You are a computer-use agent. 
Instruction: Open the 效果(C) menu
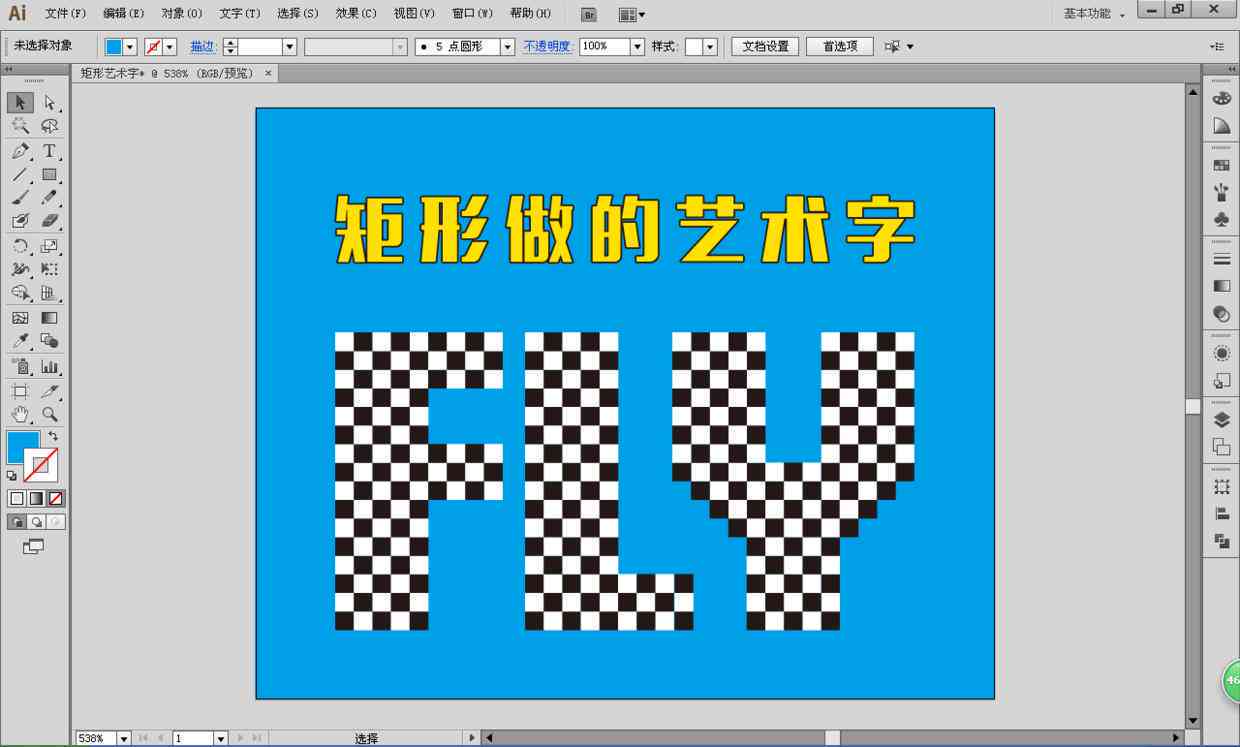pyautogui.click(x=356, y=14)
